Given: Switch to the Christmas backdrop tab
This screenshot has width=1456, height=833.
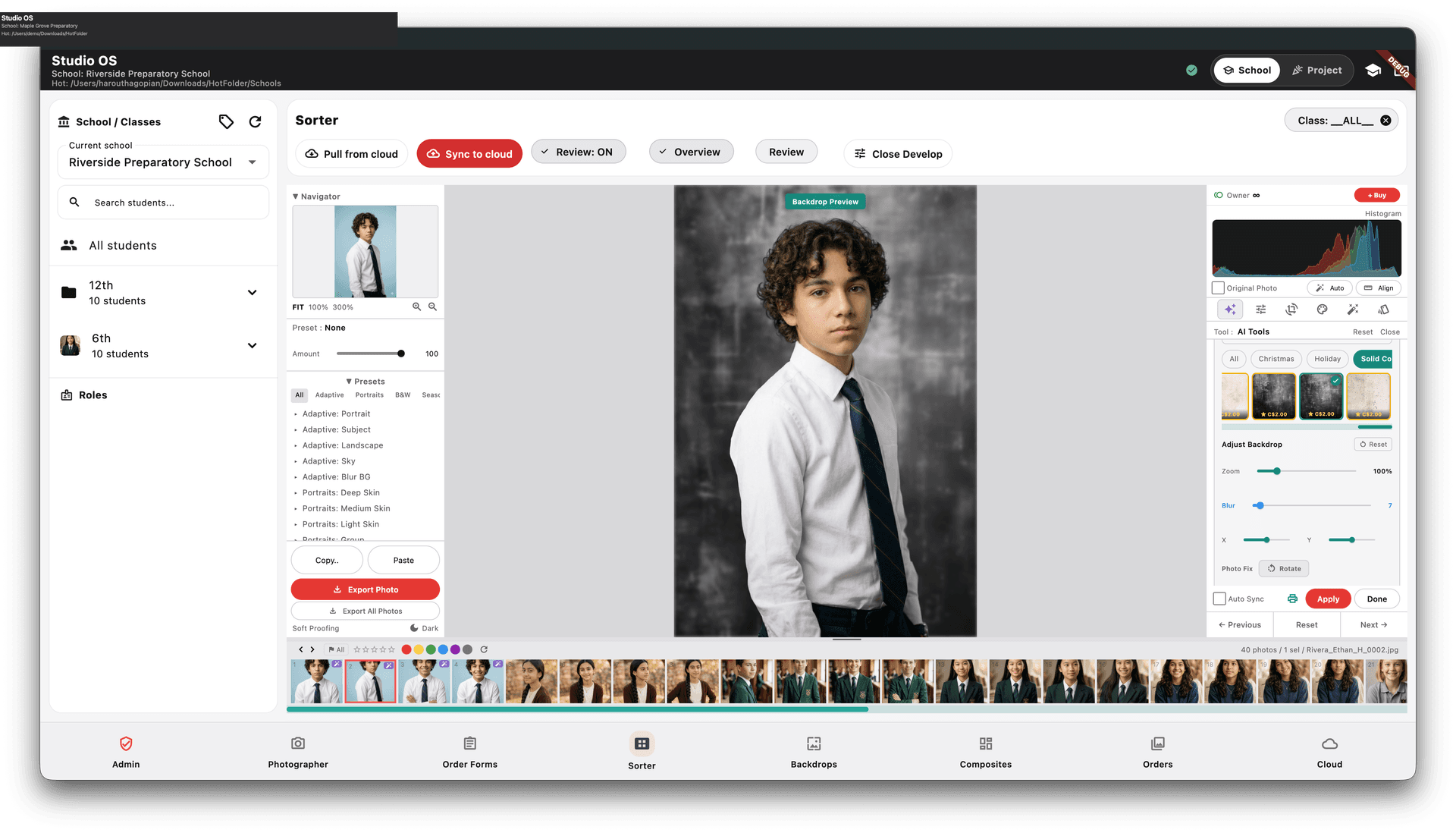Looking at the screenshot, I should click(x=1276, y=359).
